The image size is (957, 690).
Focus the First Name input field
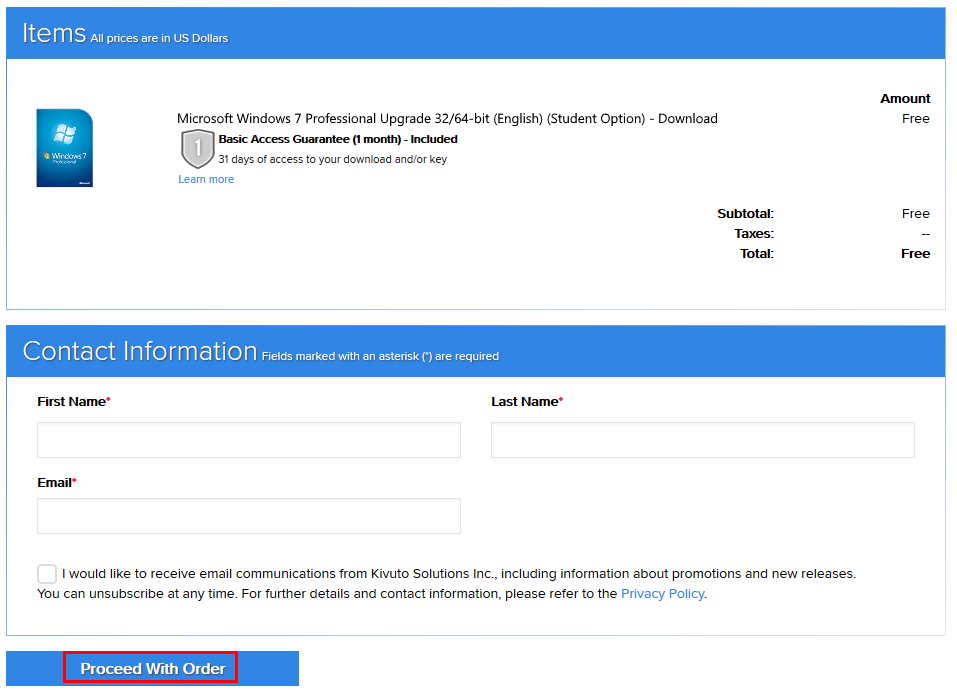coord(249,440)
